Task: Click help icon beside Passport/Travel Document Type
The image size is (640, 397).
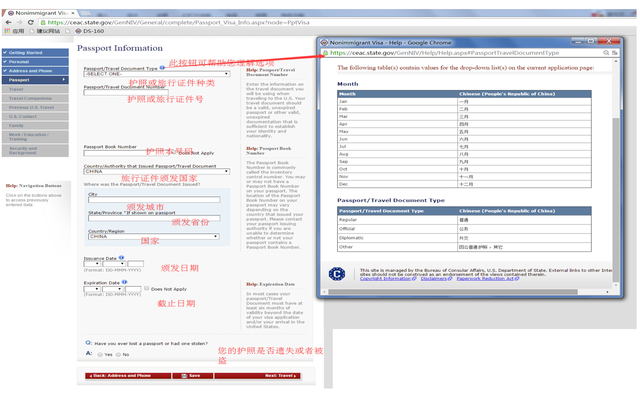Action: pos(162,68)
